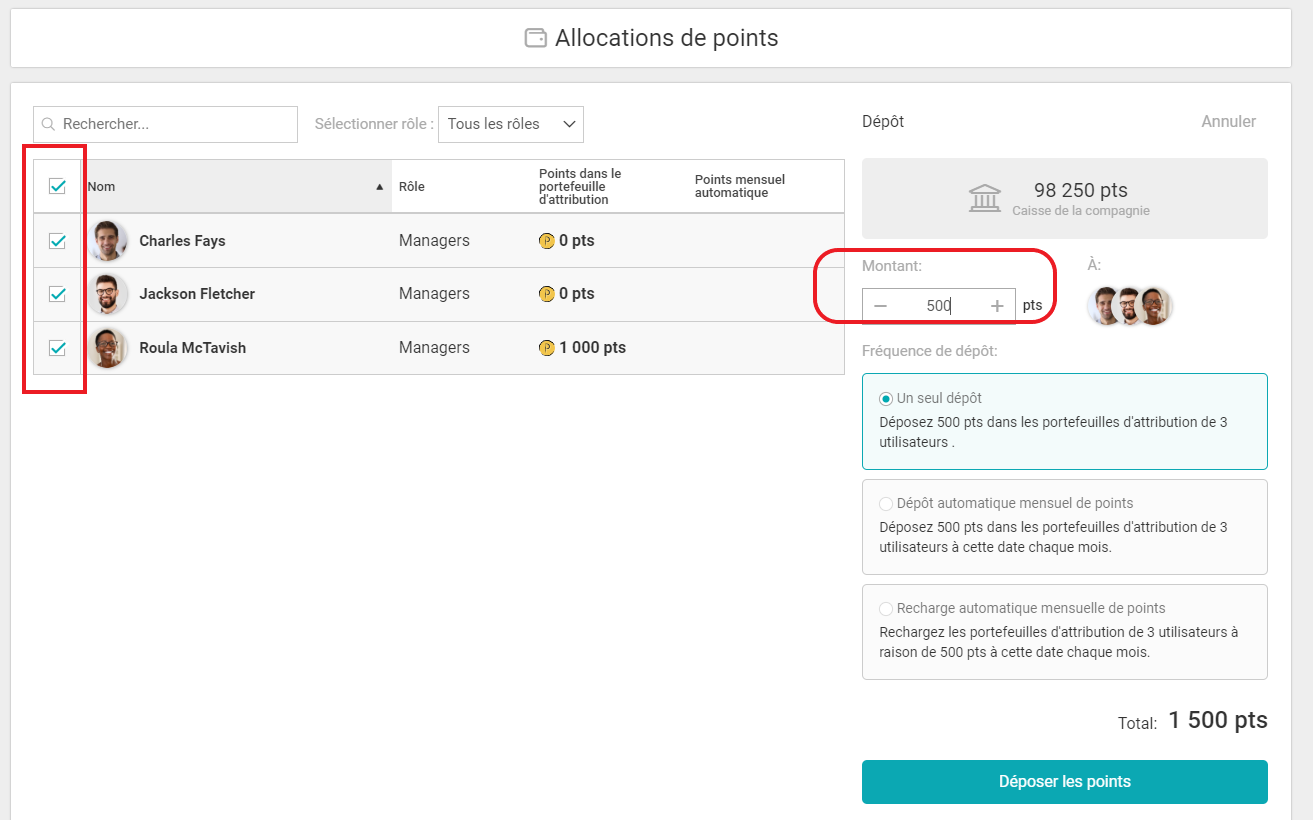Click the minus button in Montant stepper
1313x820 pixels.
pos(880,306)
